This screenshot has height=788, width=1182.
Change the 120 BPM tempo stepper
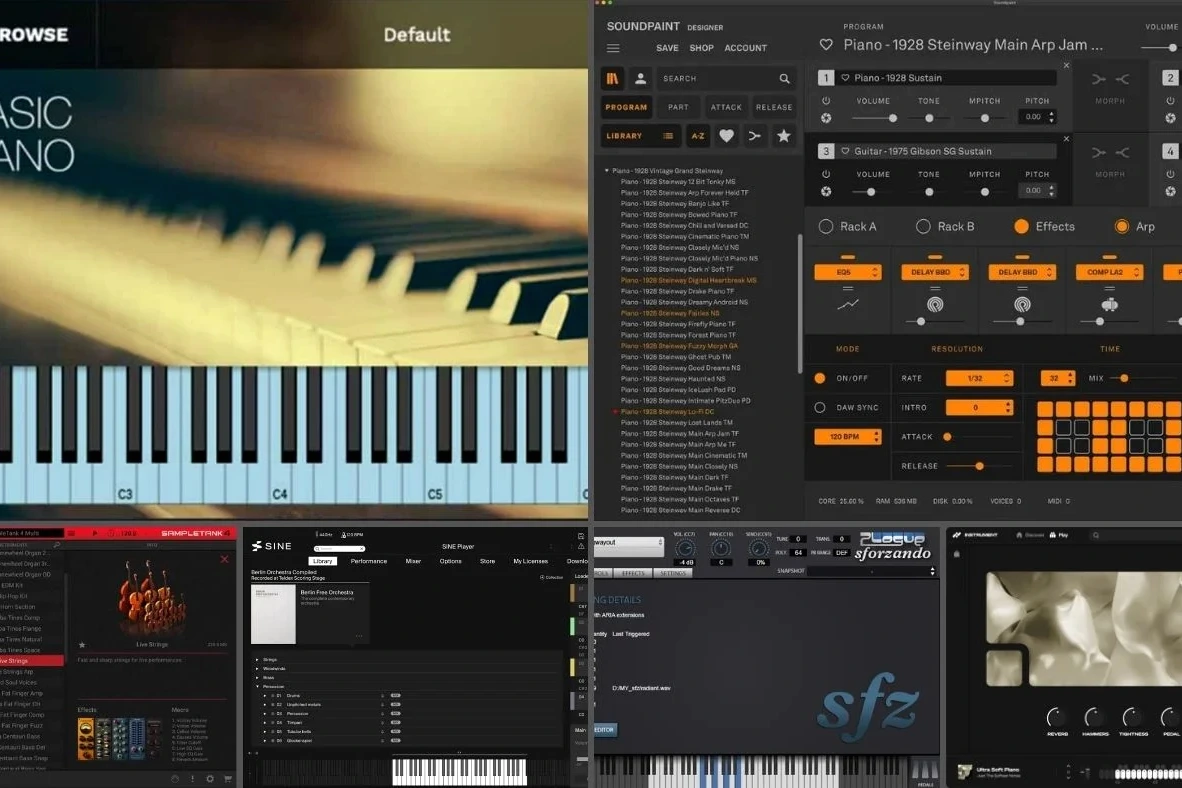(876, 437)
